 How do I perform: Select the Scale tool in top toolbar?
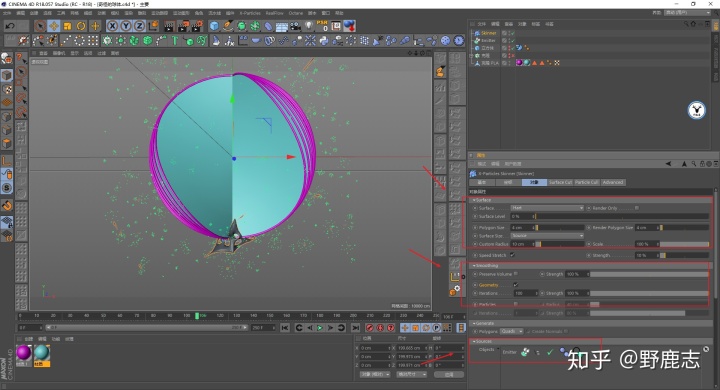[x=68, y=26]
